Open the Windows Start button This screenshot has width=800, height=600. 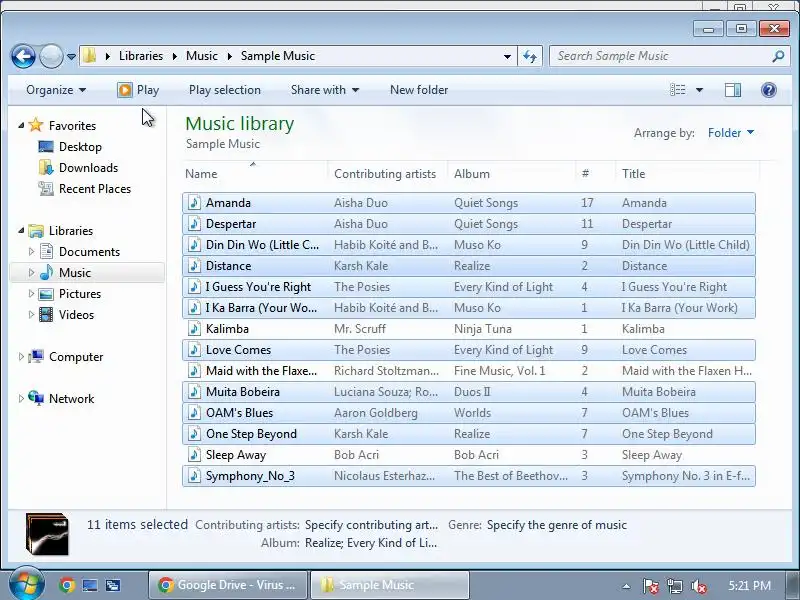(26, 585)
